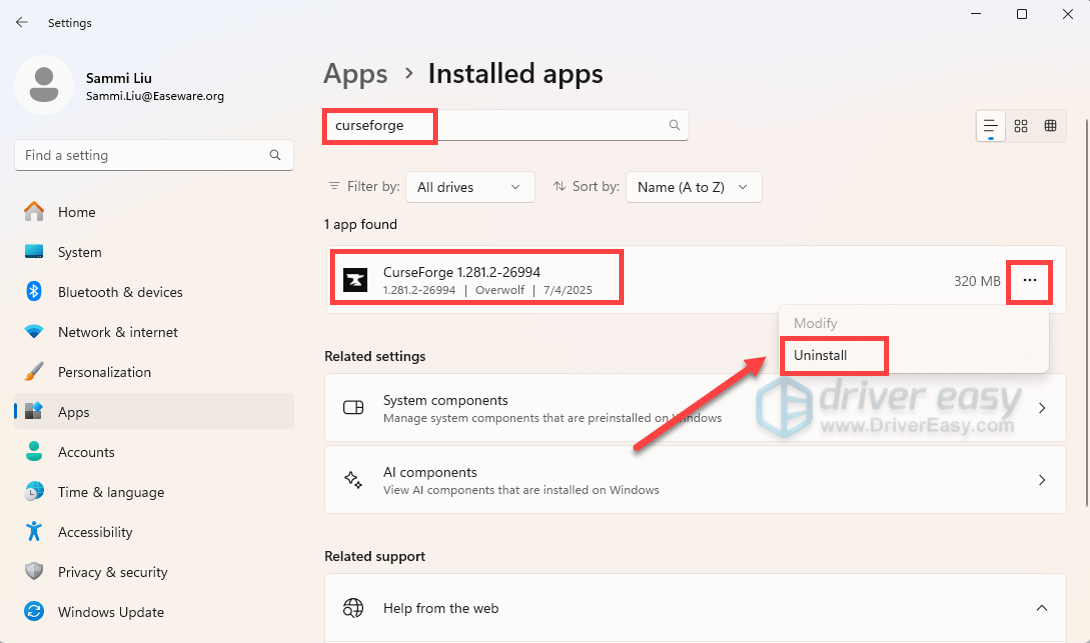Open the Home settings page
The height and width of the screenshot is (643, 1090).
tap(154, 212)
